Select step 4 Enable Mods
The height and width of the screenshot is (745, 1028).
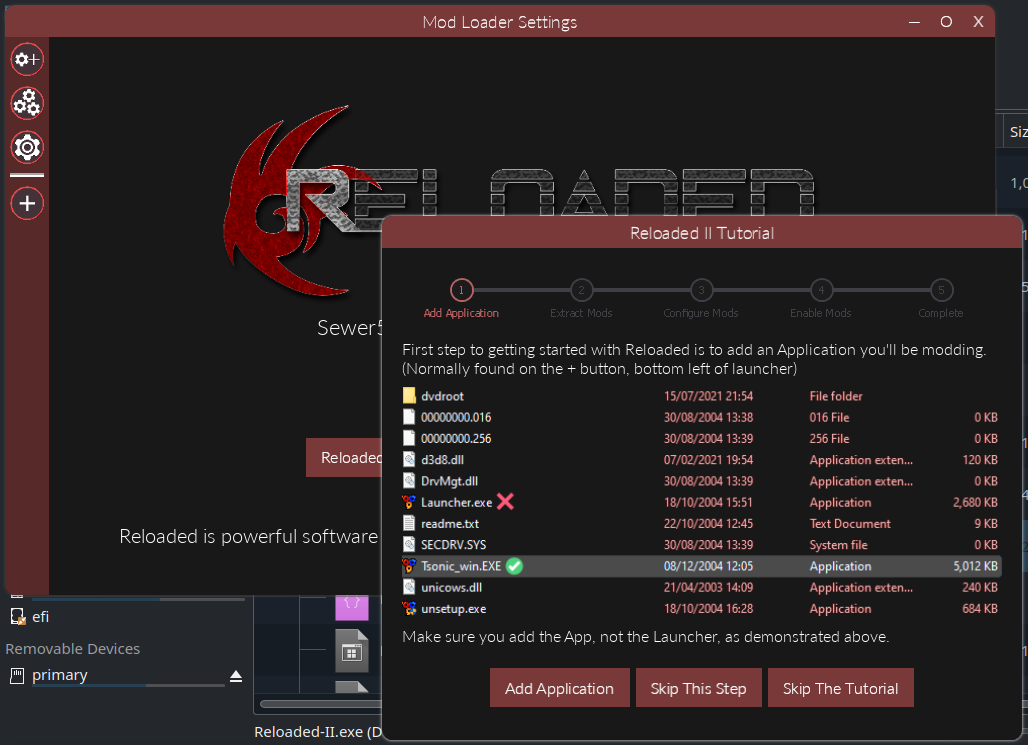(821, 299)
